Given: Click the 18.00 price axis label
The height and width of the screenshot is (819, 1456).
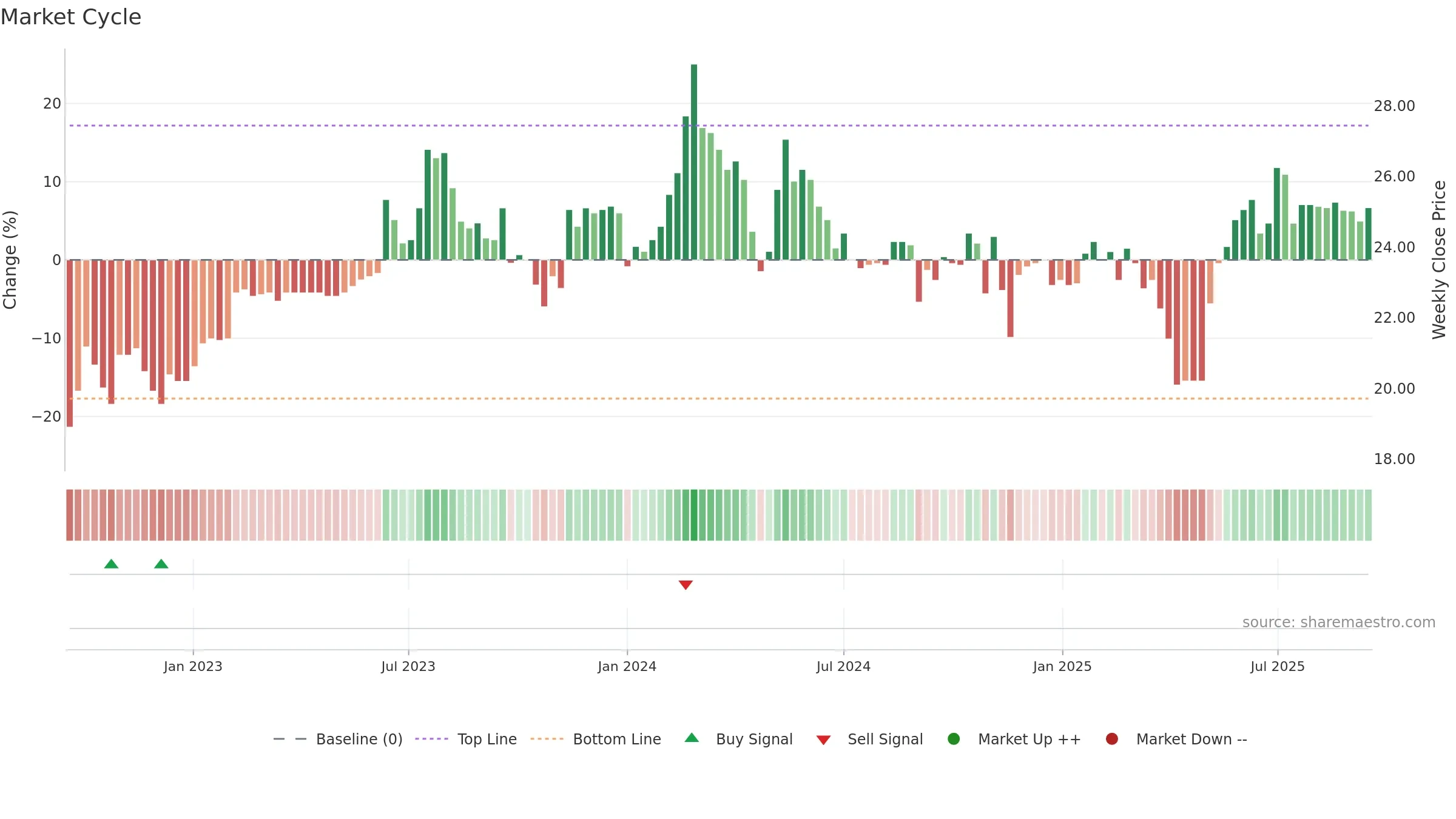Looking at the screenshot, I should tap(1395, 459).
